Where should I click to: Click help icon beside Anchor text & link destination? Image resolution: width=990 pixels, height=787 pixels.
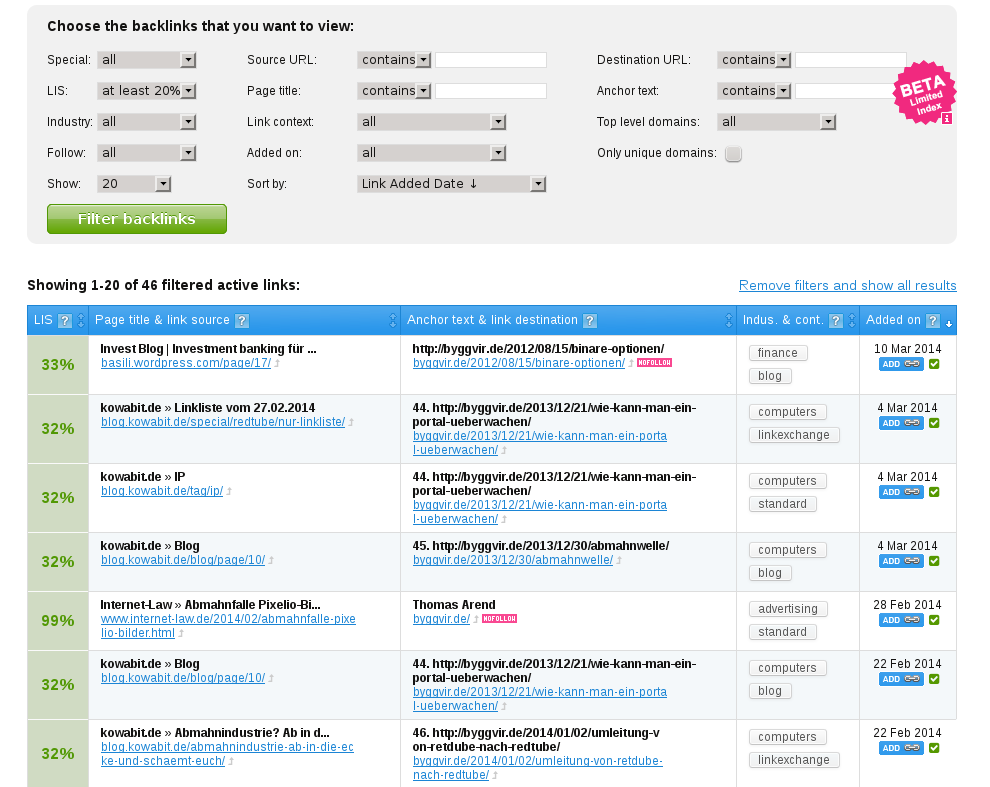click(590, 321)
